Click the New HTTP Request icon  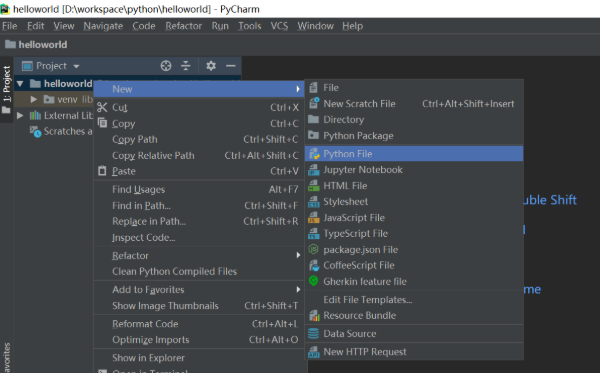[x=314, y=352]
